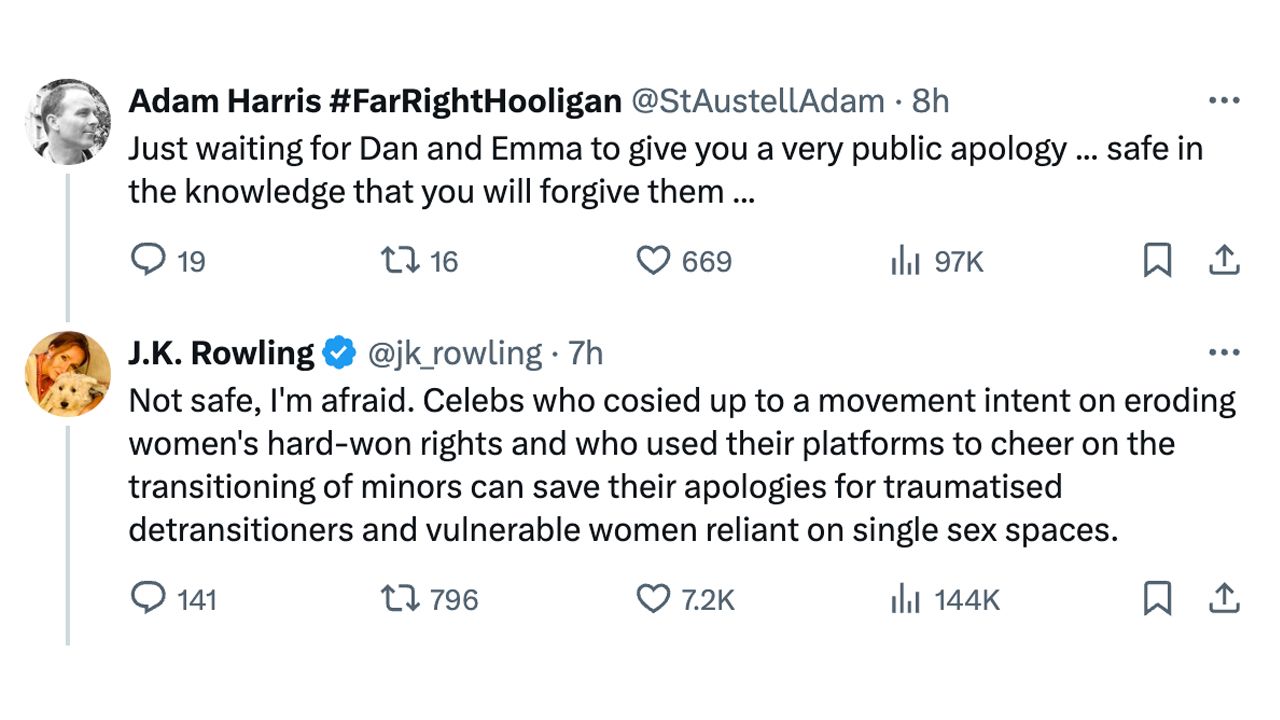The width and height of the screenshot is (1280, 720).
Task: Open Adam Harris's profile picture
Action: (x=68, y=122)
